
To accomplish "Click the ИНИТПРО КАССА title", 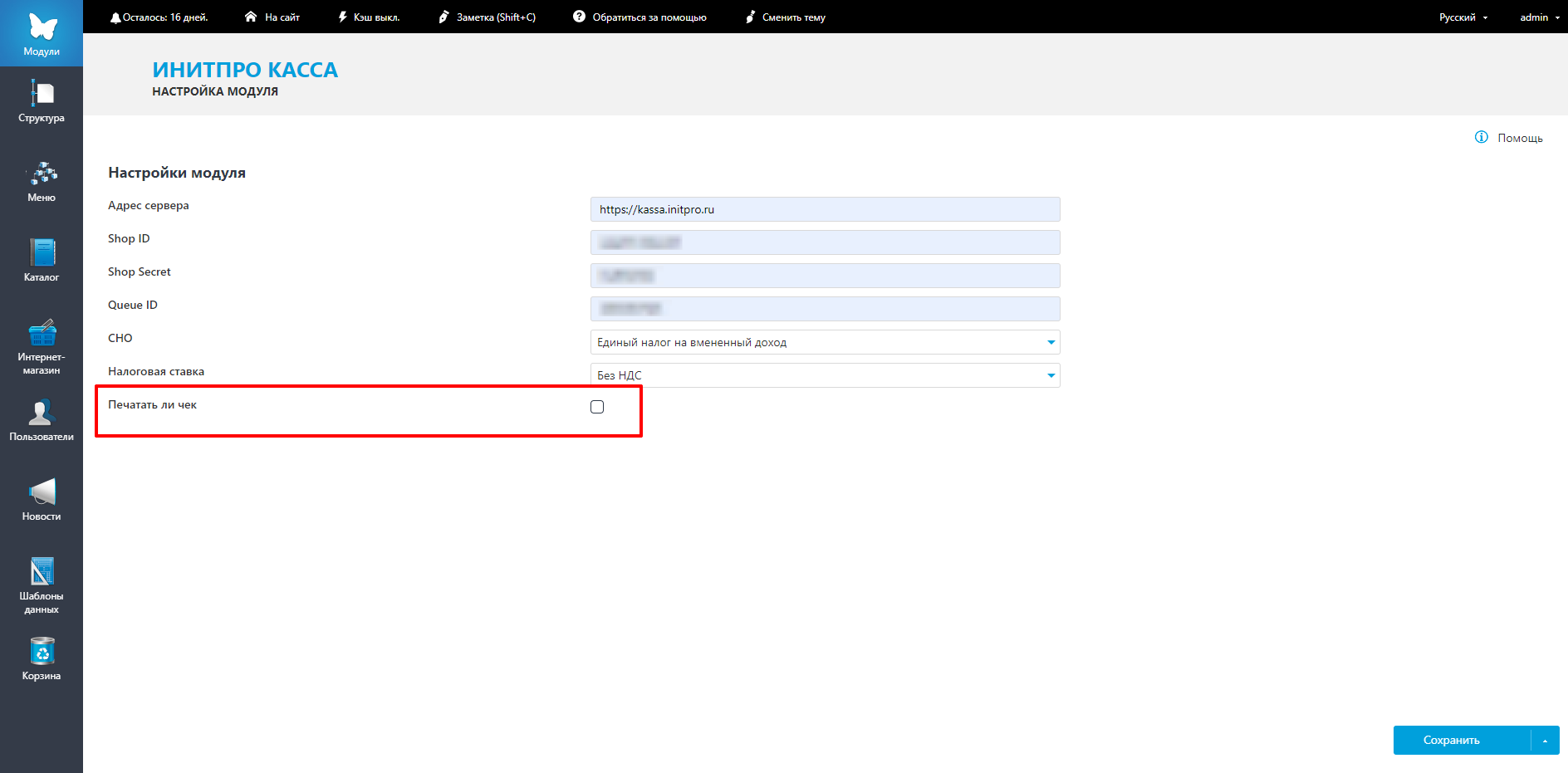I will click(245, 70).
